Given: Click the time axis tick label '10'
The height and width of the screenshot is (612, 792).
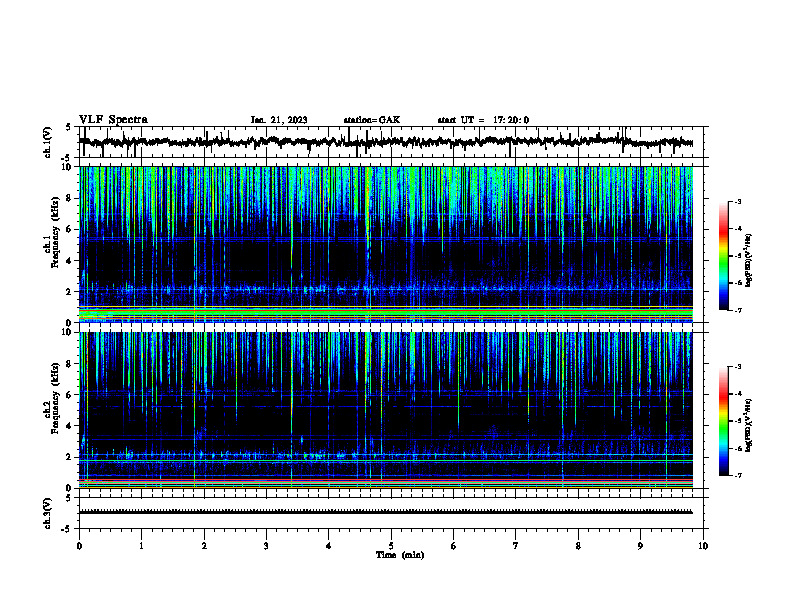Looking at the screenshot, I should pyautogui.click(x=703, y=546).
